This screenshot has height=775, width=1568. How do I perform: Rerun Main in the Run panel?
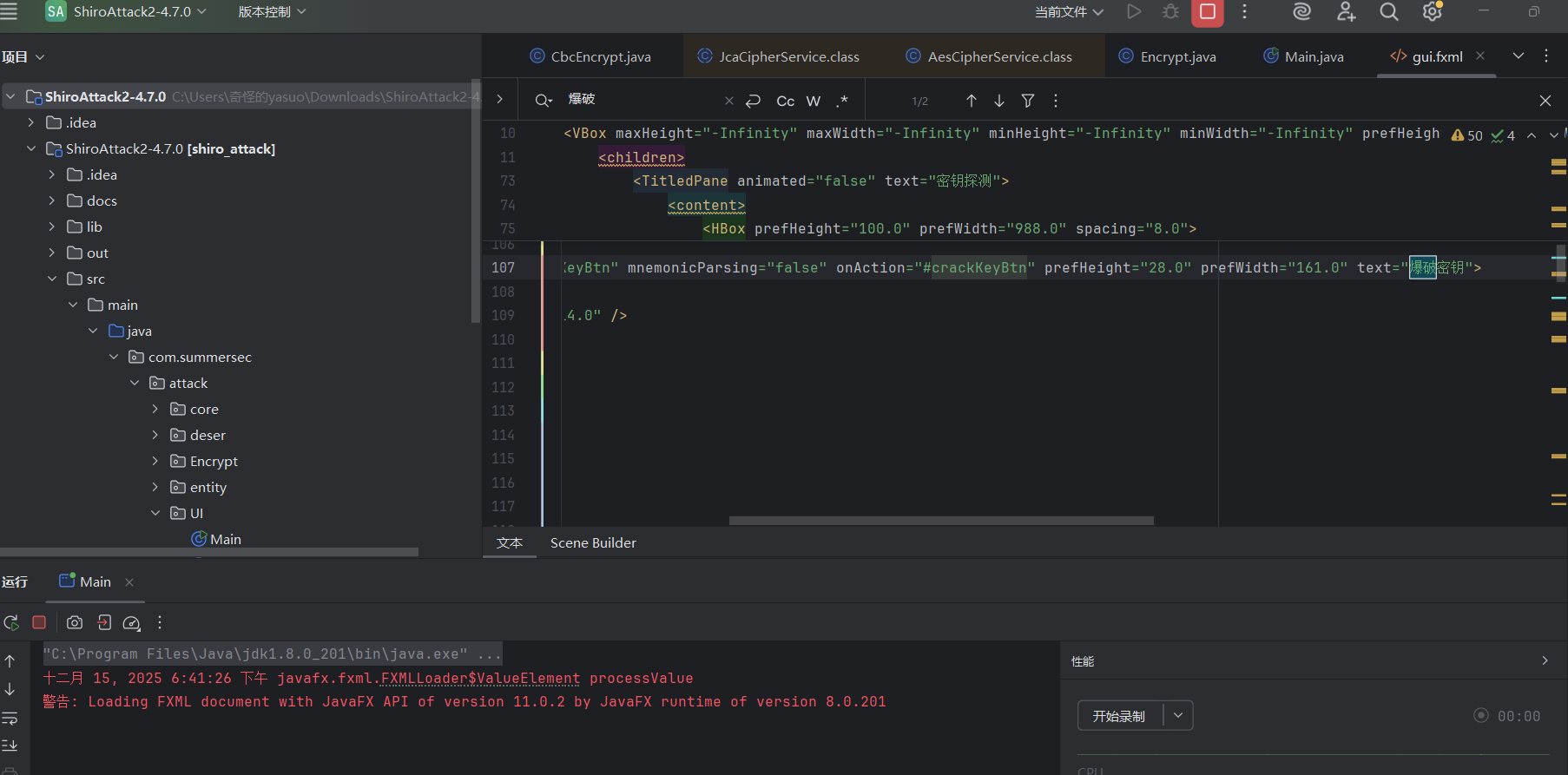[x=11, y=622]
